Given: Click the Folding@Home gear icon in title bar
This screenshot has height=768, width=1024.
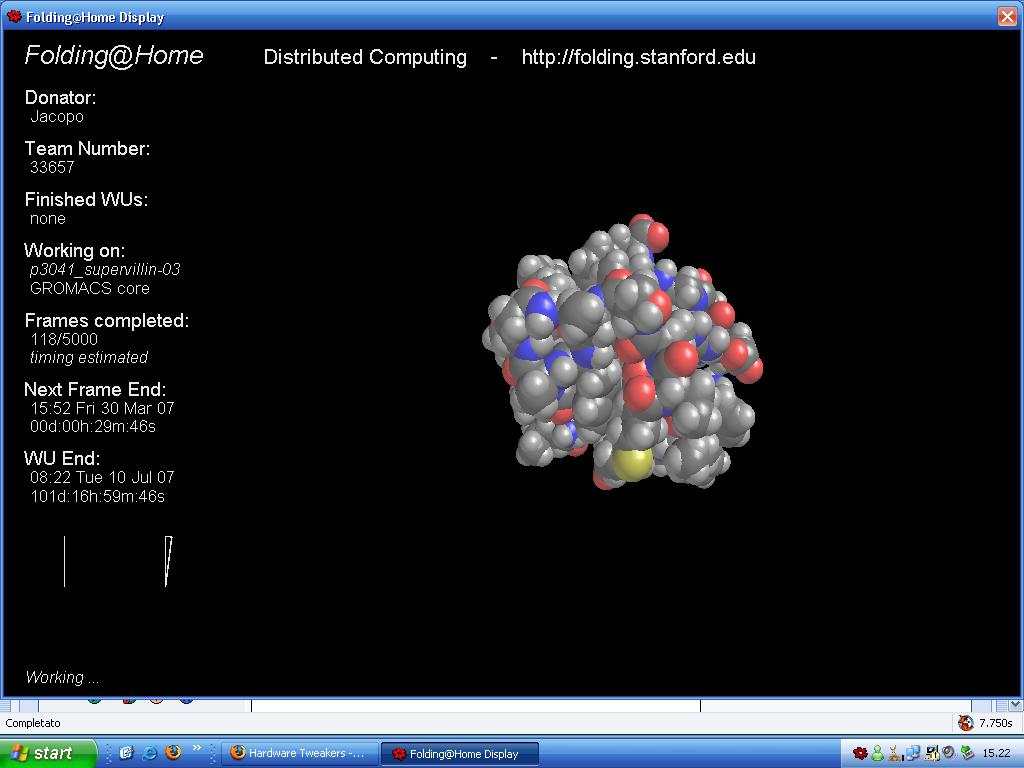Looking at the screenshot, I should pyautogui.click(x=14, y=16).
